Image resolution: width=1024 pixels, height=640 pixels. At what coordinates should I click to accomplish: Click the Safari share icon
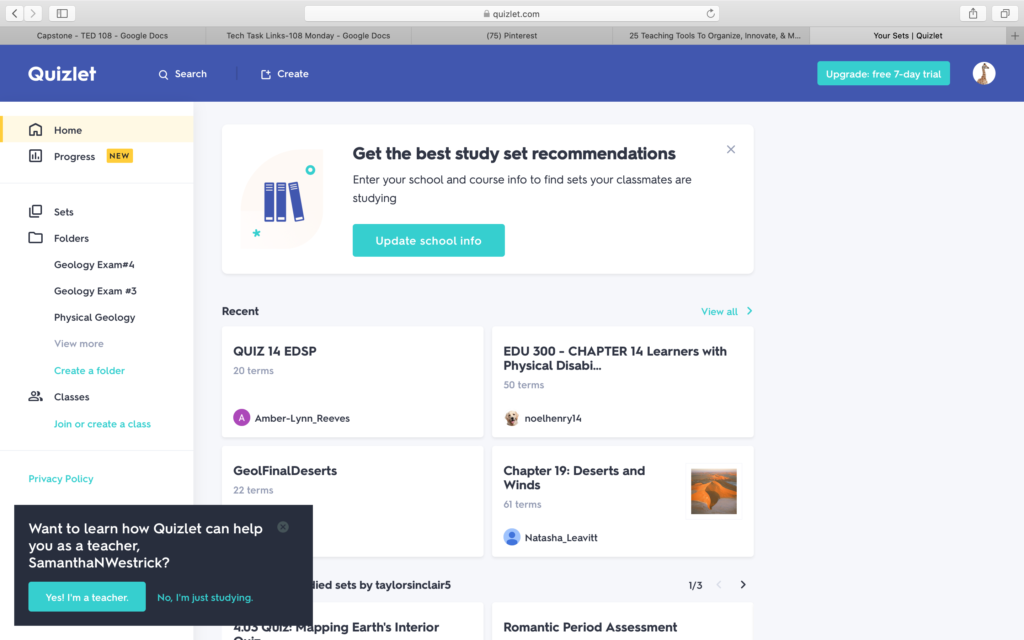coord(971,13)
